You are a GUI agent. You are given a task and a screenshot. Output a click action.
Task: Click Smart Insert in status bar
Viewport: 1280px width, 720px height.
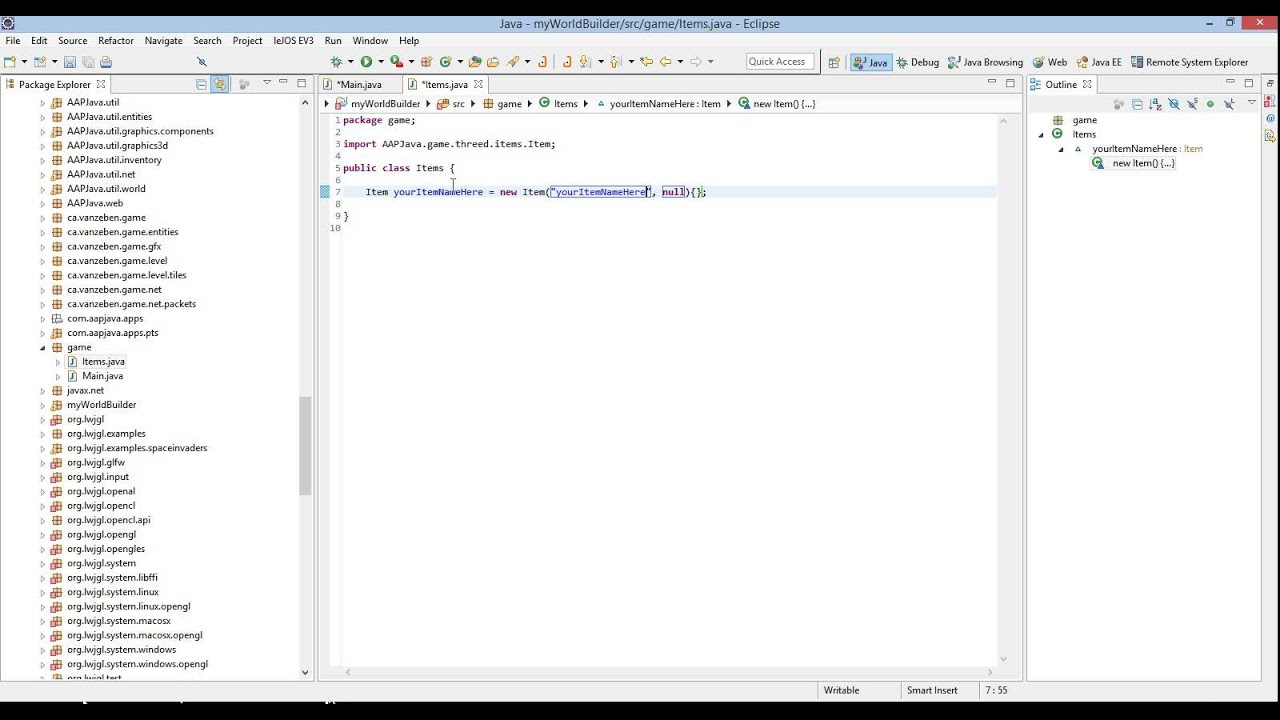click(932, 690)
